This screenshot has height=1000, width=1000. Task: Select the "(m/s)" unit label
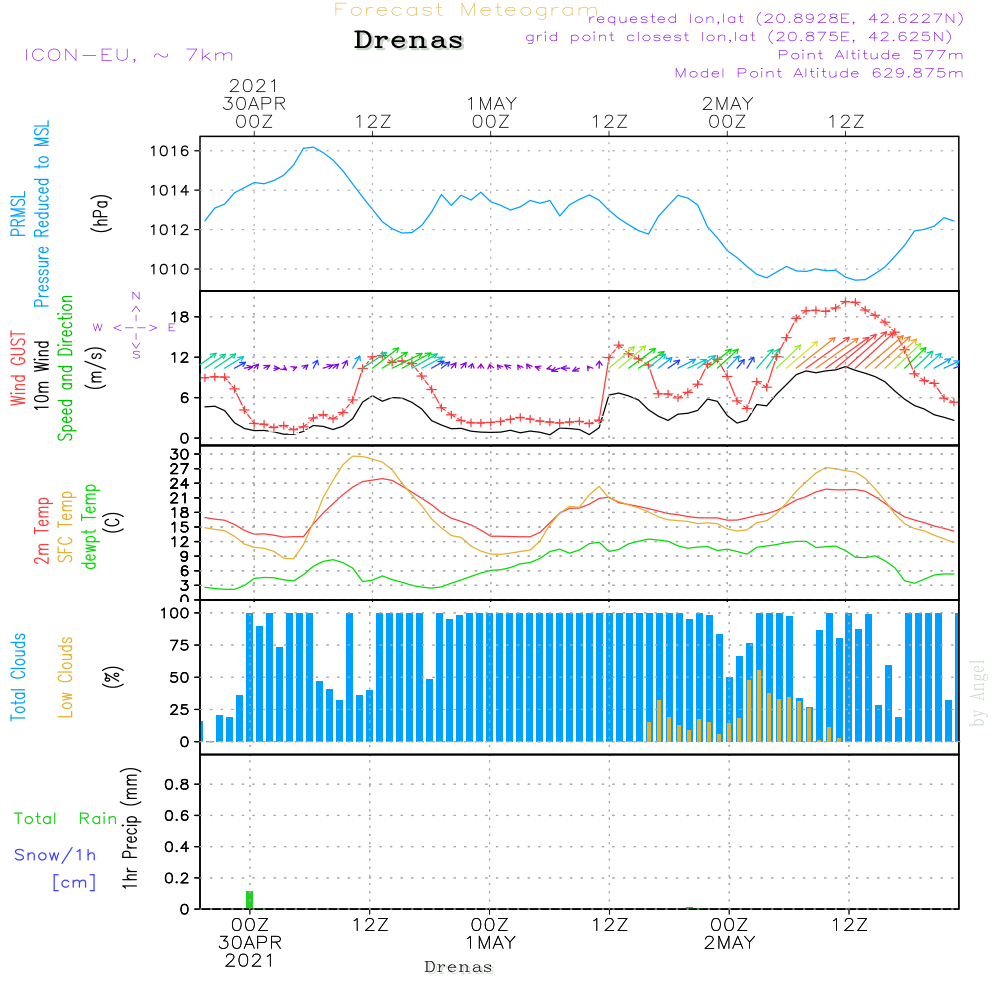point(96,368)
